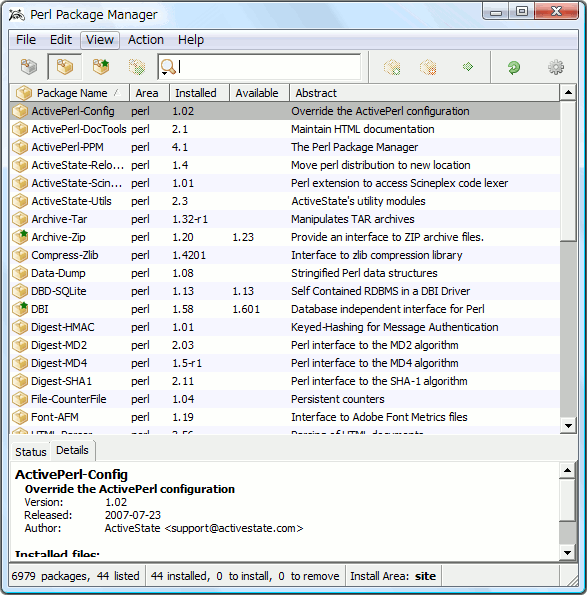This screenshot has height=595, width=587.
Task: Click ActivePerl-DocTools package icon
Action: coord(20,129)
